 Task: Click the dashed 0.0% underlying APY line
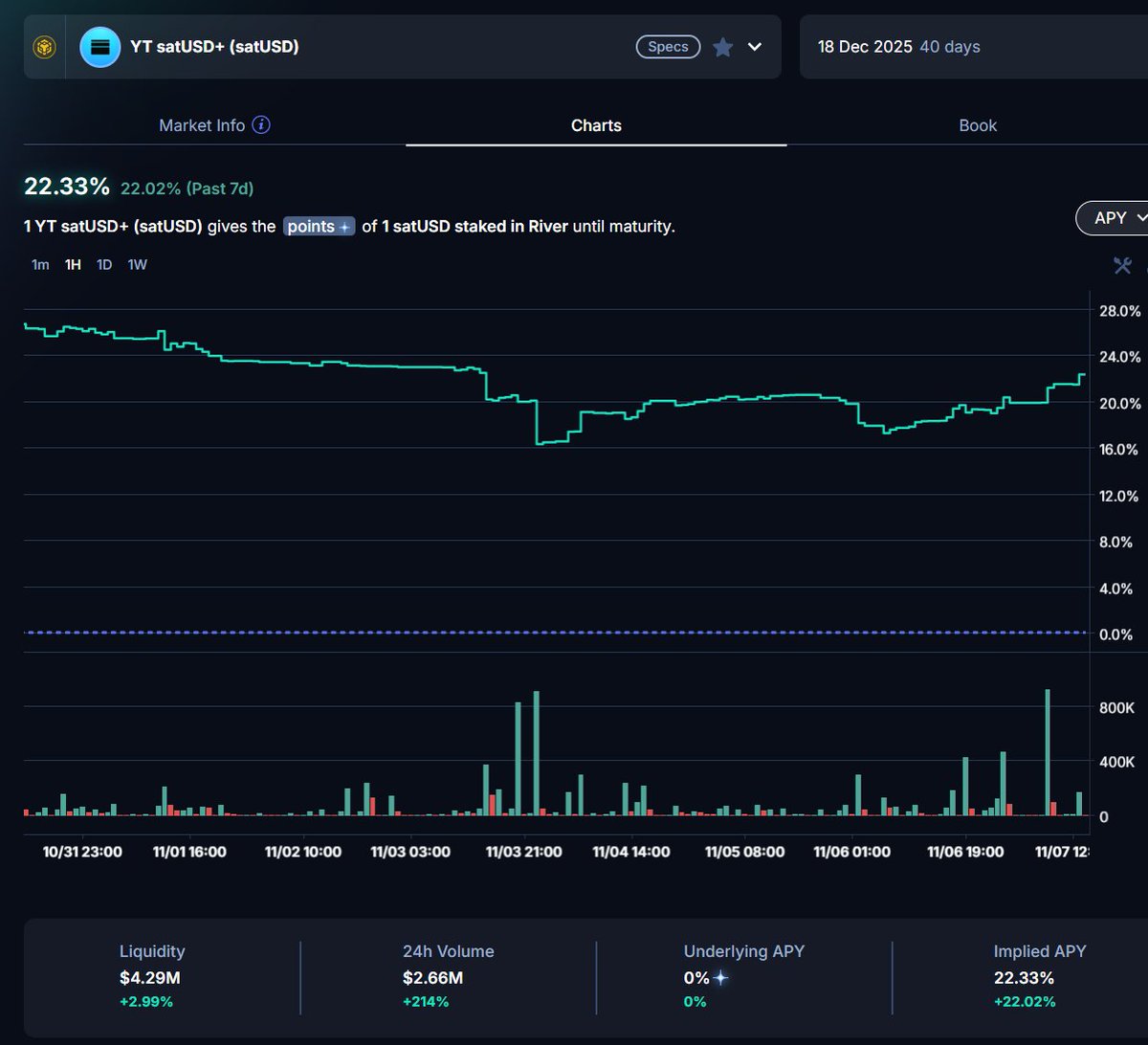[x=557, y=633]
